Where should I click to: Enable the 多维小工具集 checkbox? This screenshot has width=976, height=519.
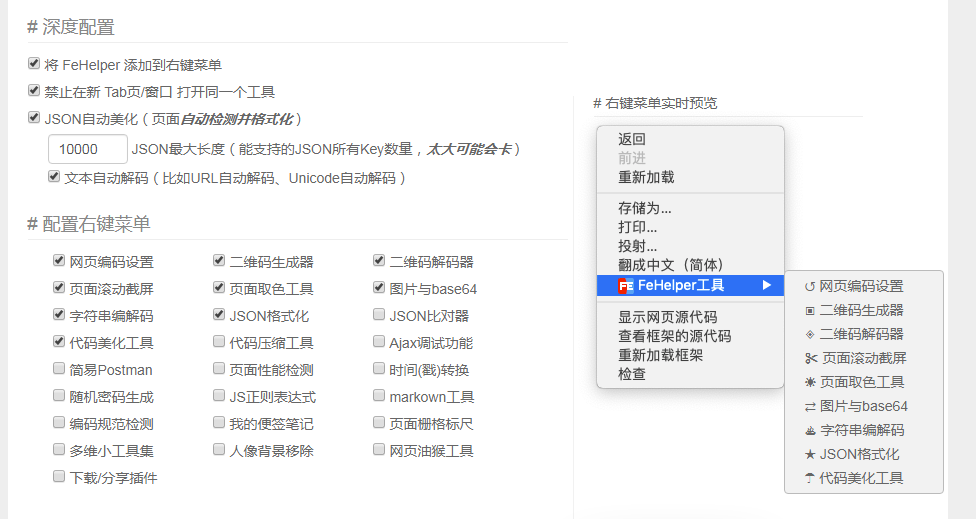[59, 449]
